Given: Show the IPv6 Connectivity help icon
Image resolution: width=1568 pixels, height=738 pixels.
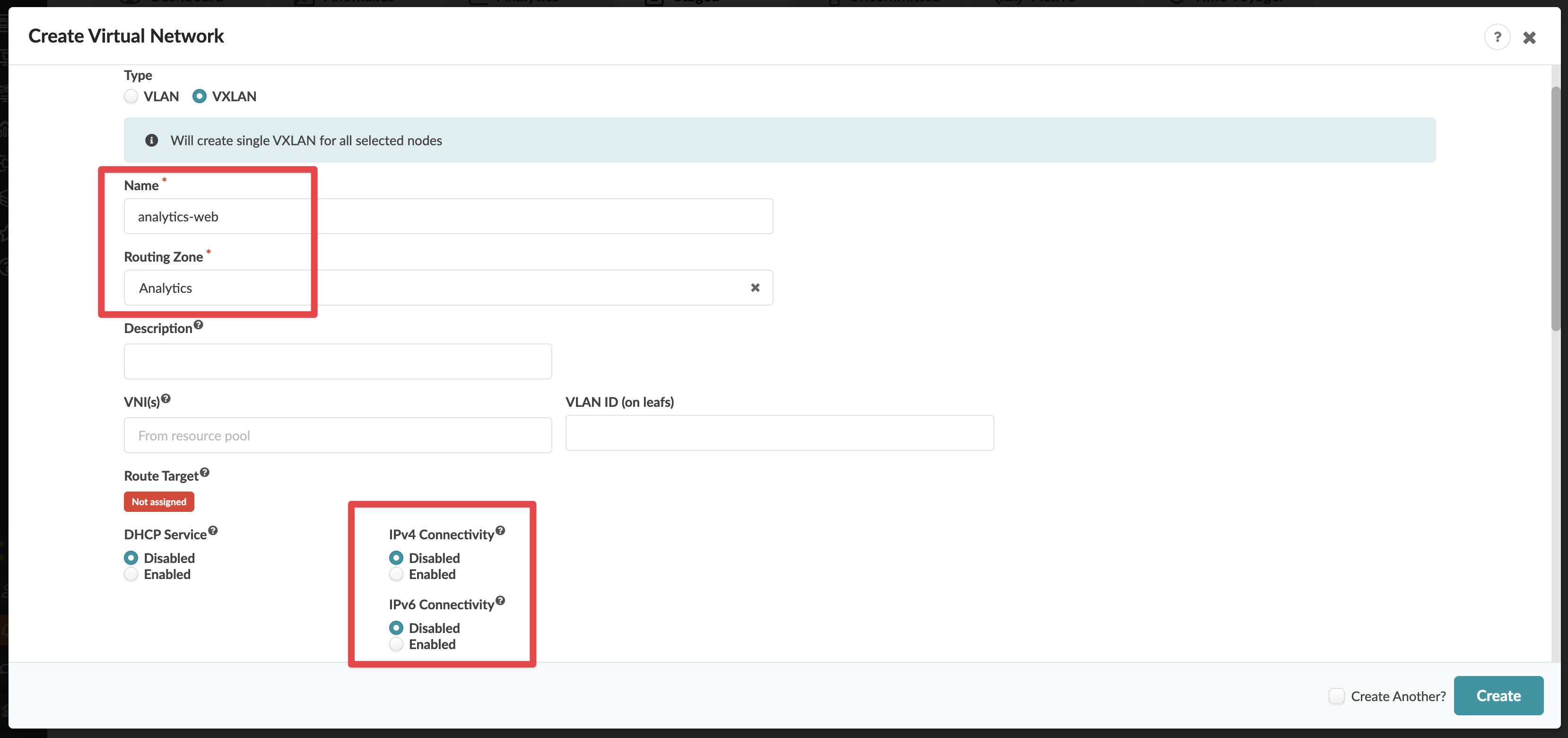Looking at the screenshot, I should (500, 600).
